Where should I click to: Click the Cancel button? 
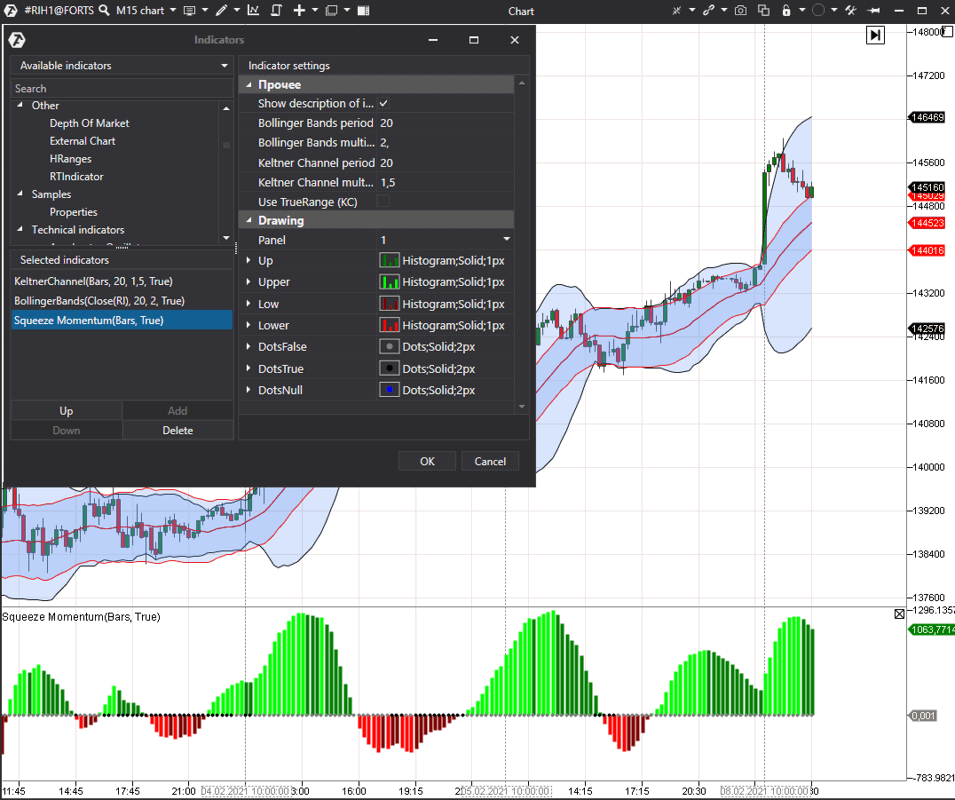point(490,461)
